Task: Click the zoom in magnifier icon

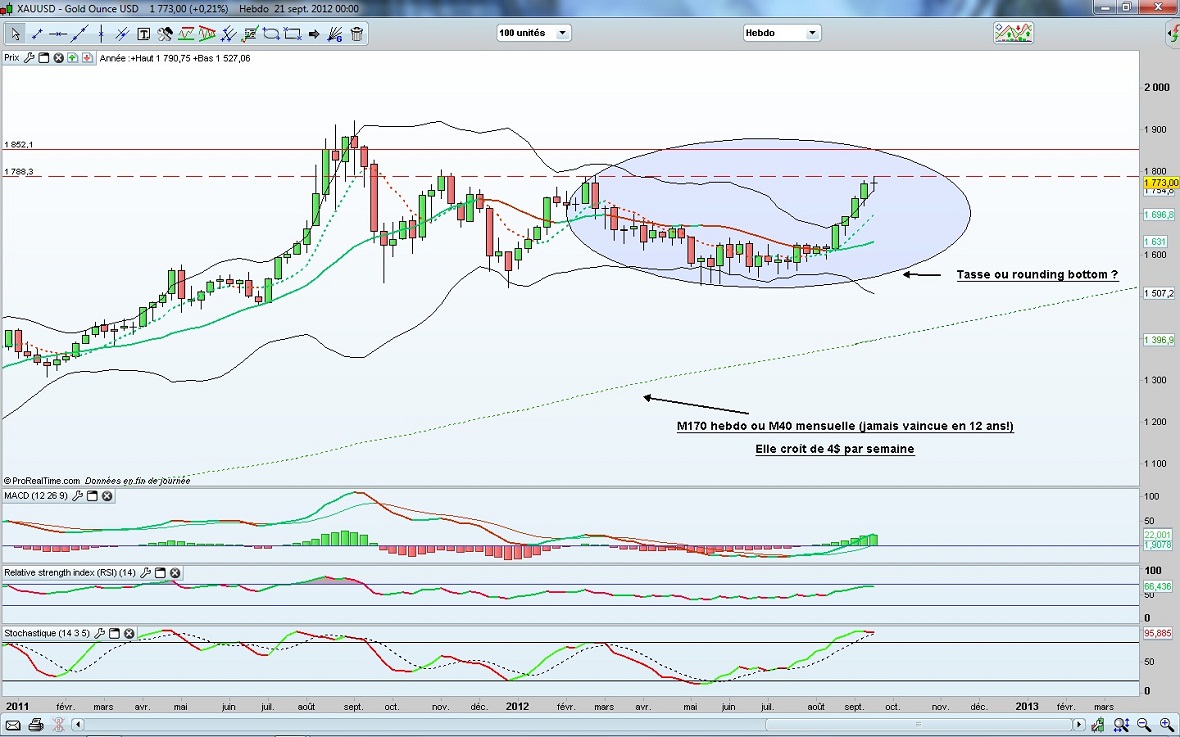Action: click(1167, 724)
